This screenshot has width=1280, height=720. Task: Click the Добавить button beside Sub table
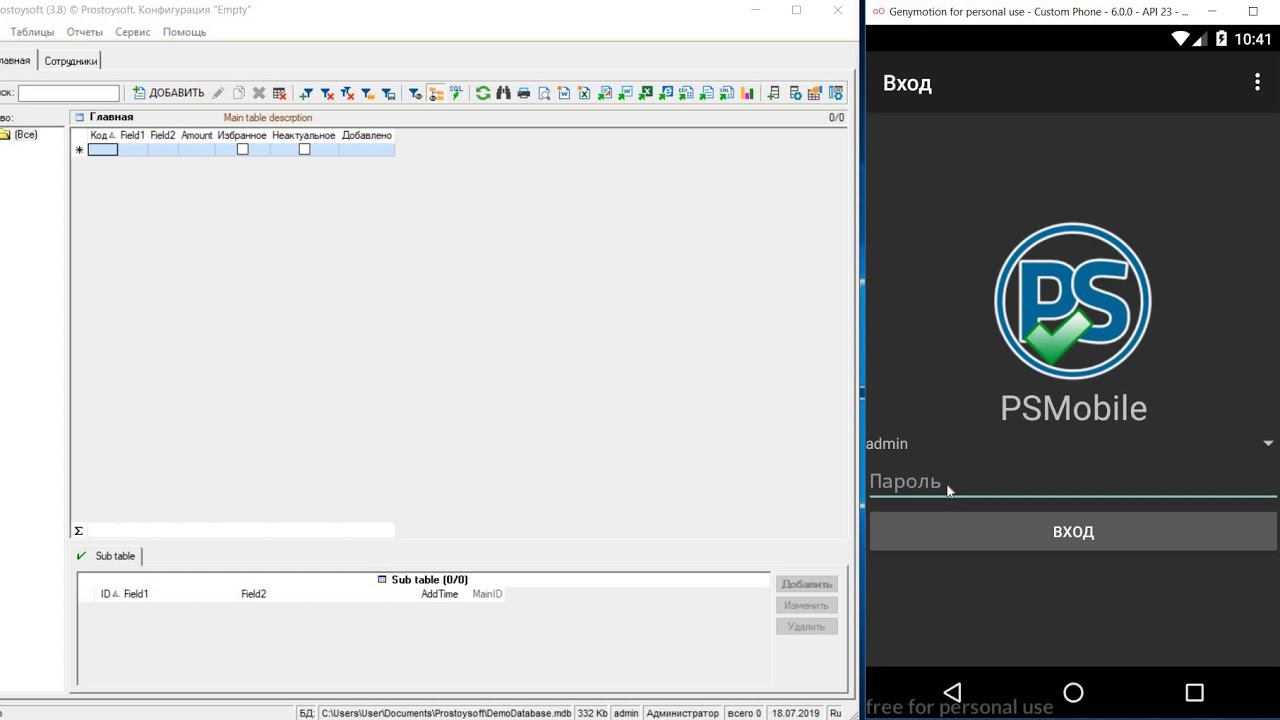click(807, 584)
